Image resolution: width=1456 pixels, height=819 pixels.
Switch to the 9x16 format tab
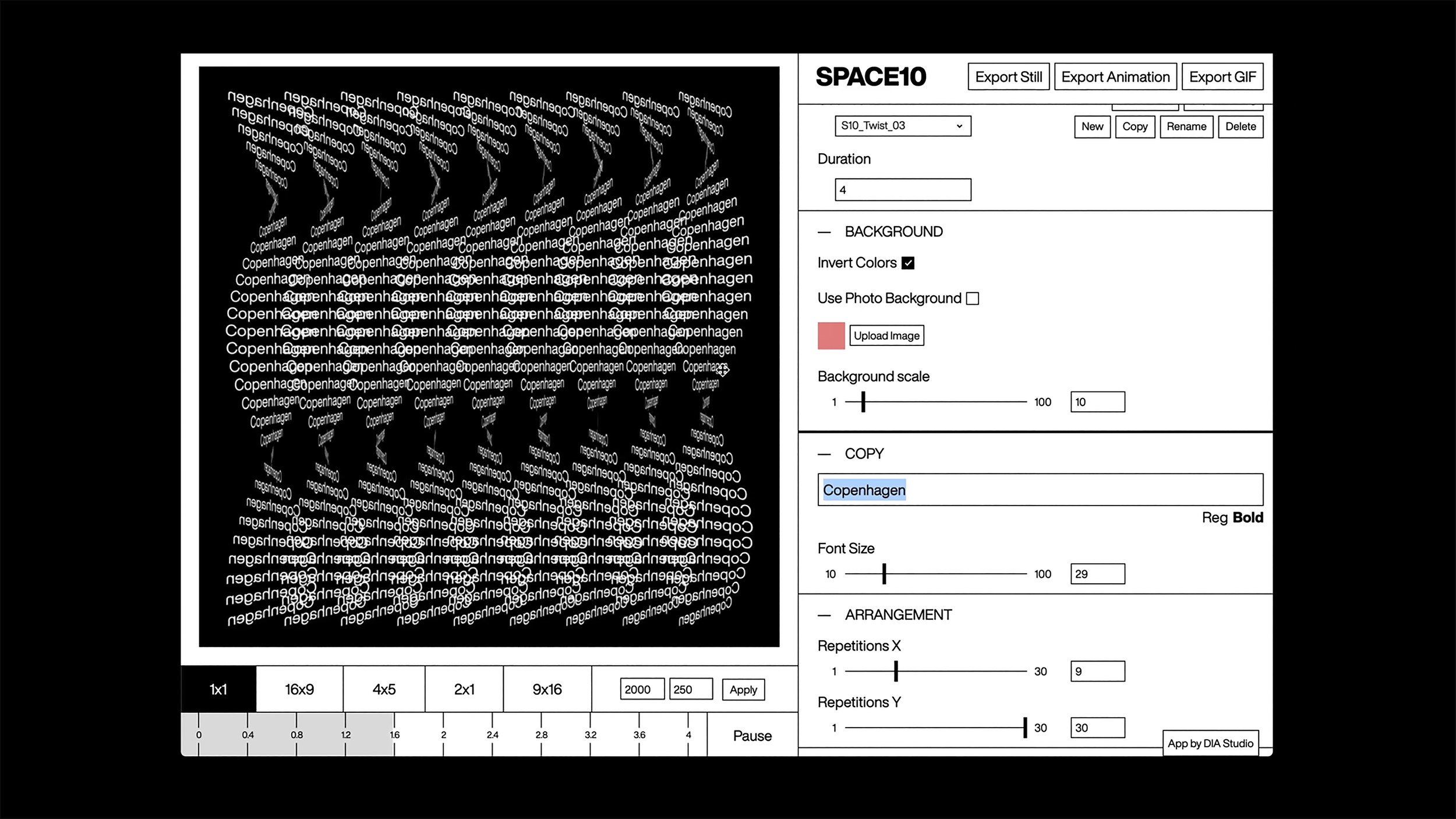pyautogui.click(x=546, y=689)
